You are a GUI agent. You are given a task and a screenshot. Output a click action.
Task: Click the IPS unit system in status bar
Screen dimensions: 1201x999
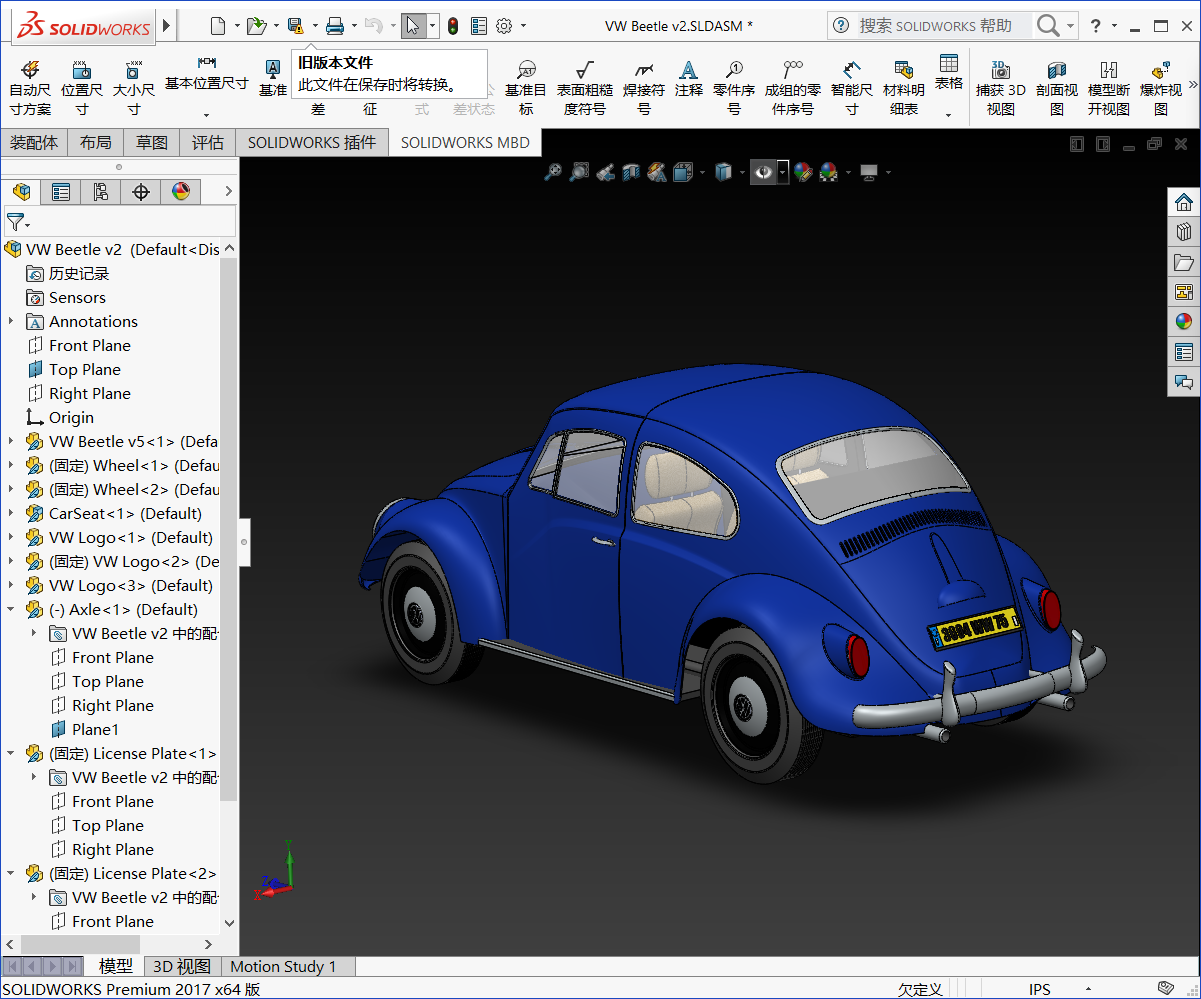coord(1040,989)
